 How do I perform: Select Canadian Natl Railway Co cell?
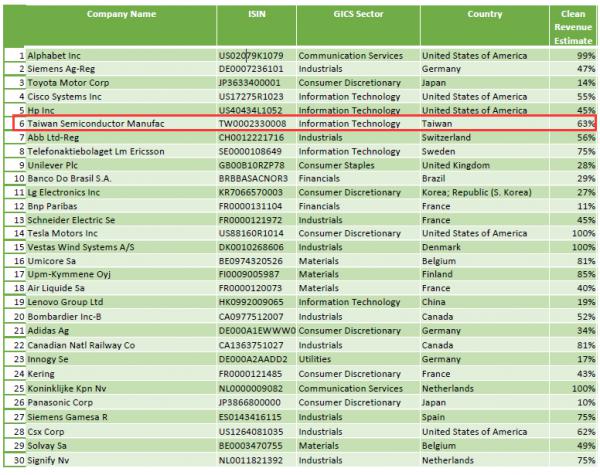tap(121, 345)
